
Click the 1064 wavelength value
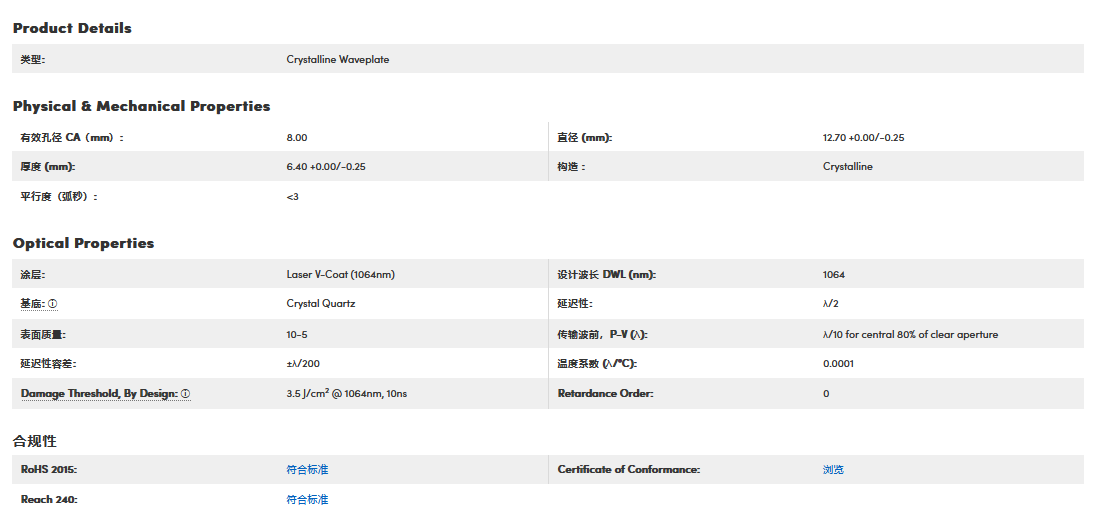click(x=834, y=275)
